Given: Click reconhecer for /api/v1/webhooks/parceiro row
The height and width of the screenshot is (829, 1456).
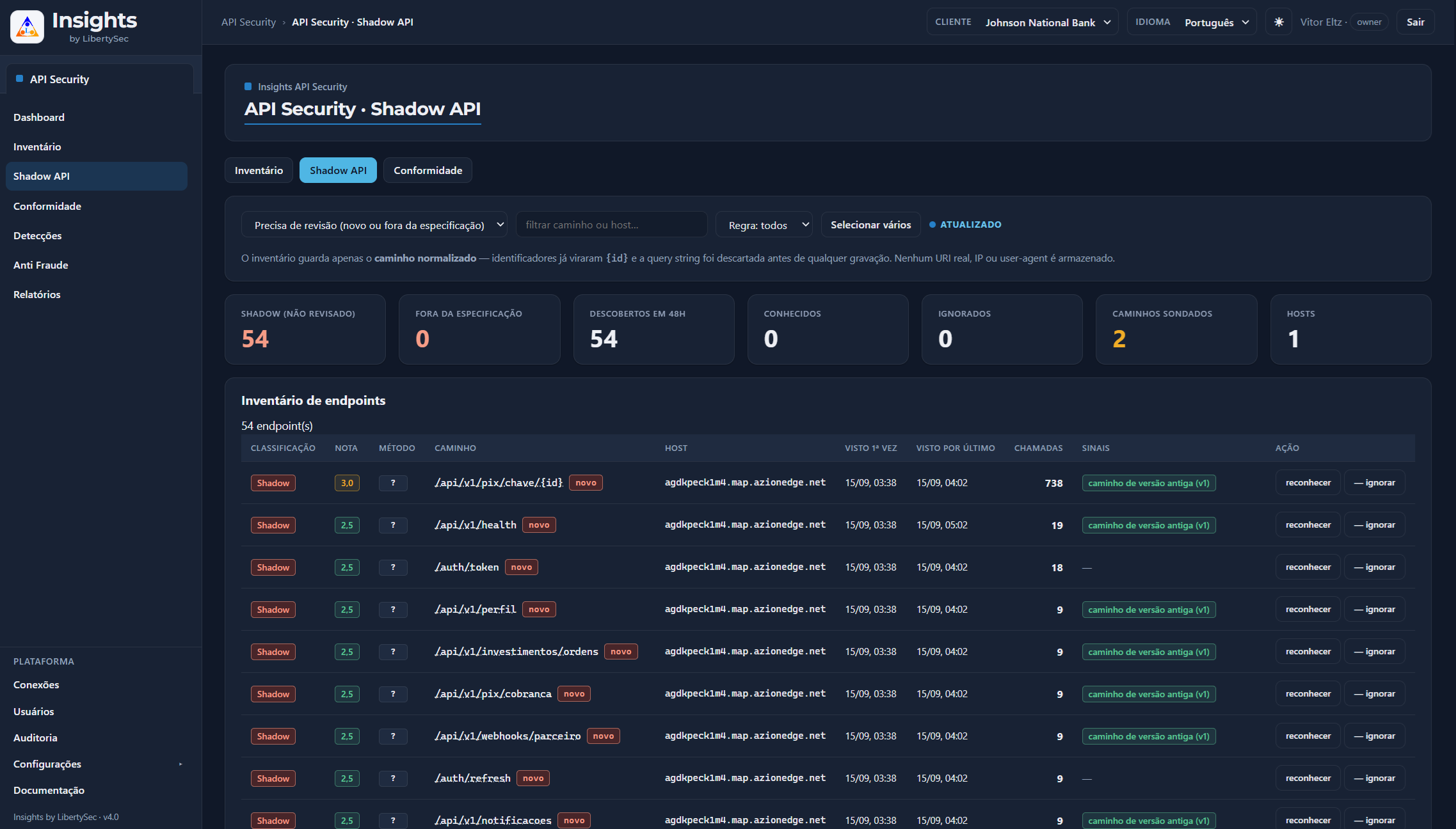Looking at the screenshot, I should 1308,736.
